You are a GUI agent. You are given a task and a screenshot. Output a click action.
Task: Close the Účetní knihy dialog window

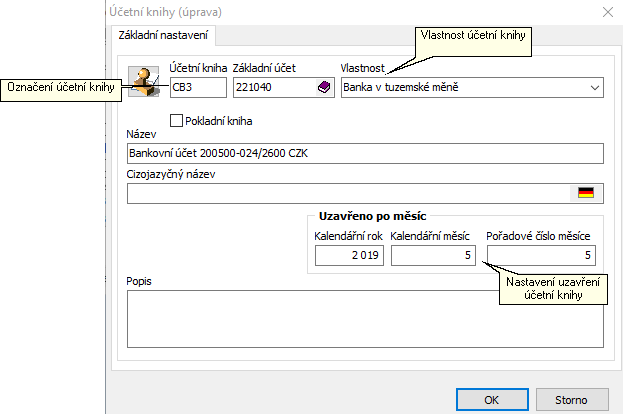[608, 12]
